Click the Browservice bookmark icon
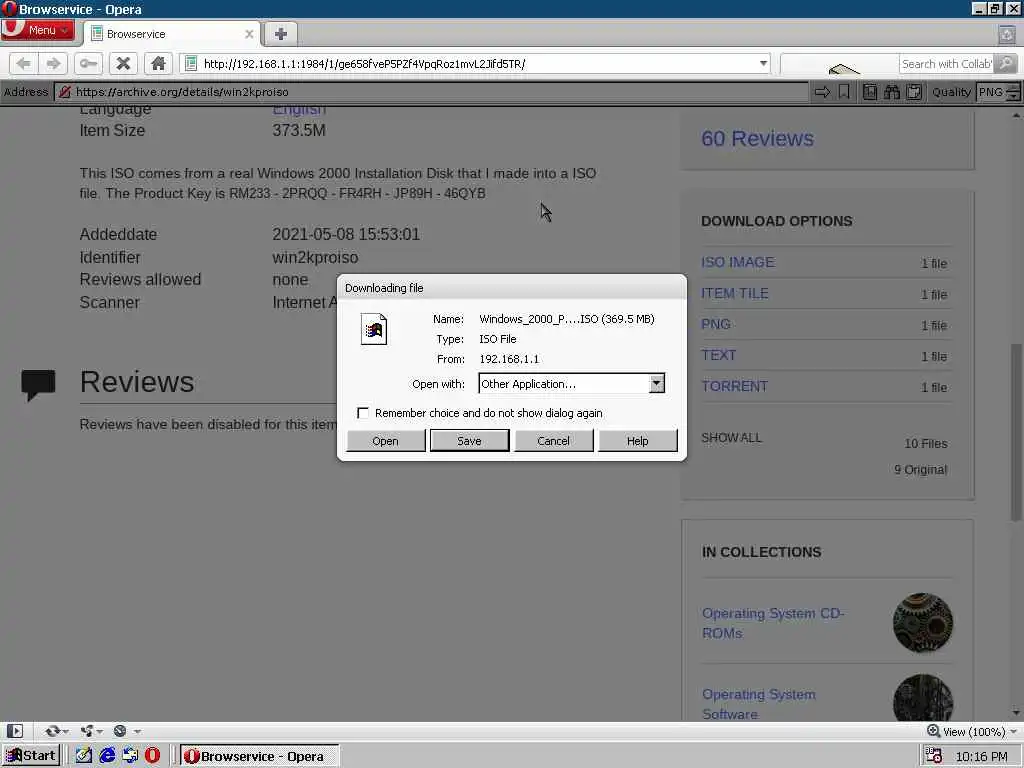The height and width of the screenshot is (768, 1024). (x=844, y=92)
